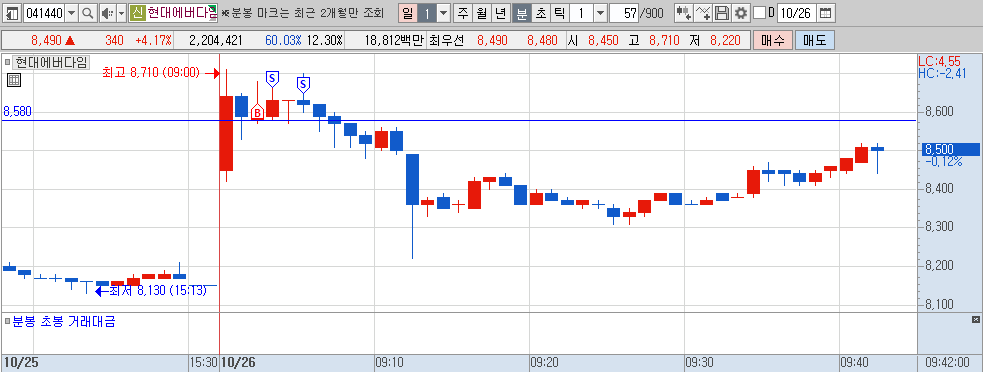This screenshot has height=372, width=983.
Task: Toggle the D checkbox
Action: 759,13
